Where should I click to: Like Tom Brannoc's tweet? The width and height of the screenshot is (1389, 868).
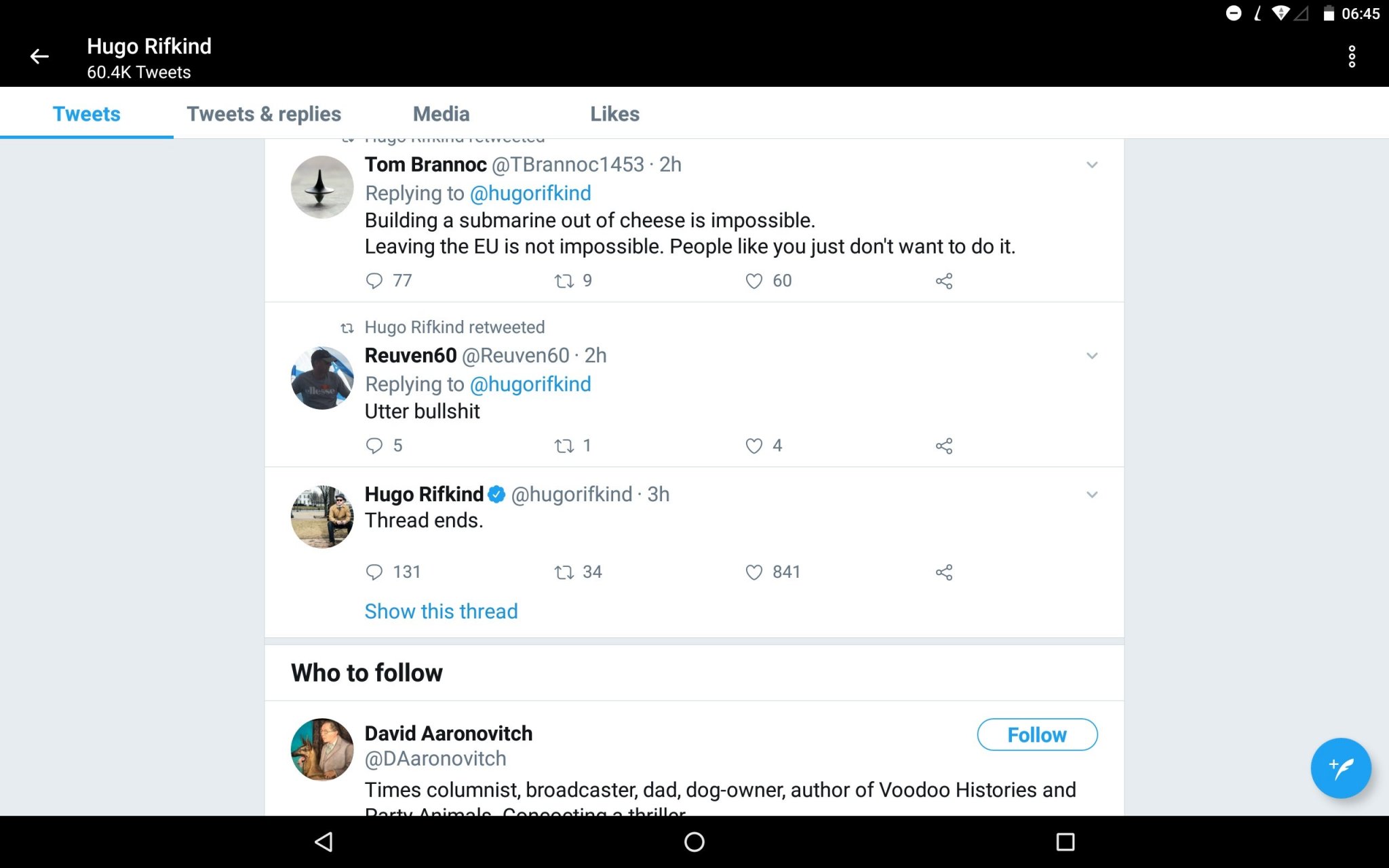pyautogui.click(x=753, y=280)
